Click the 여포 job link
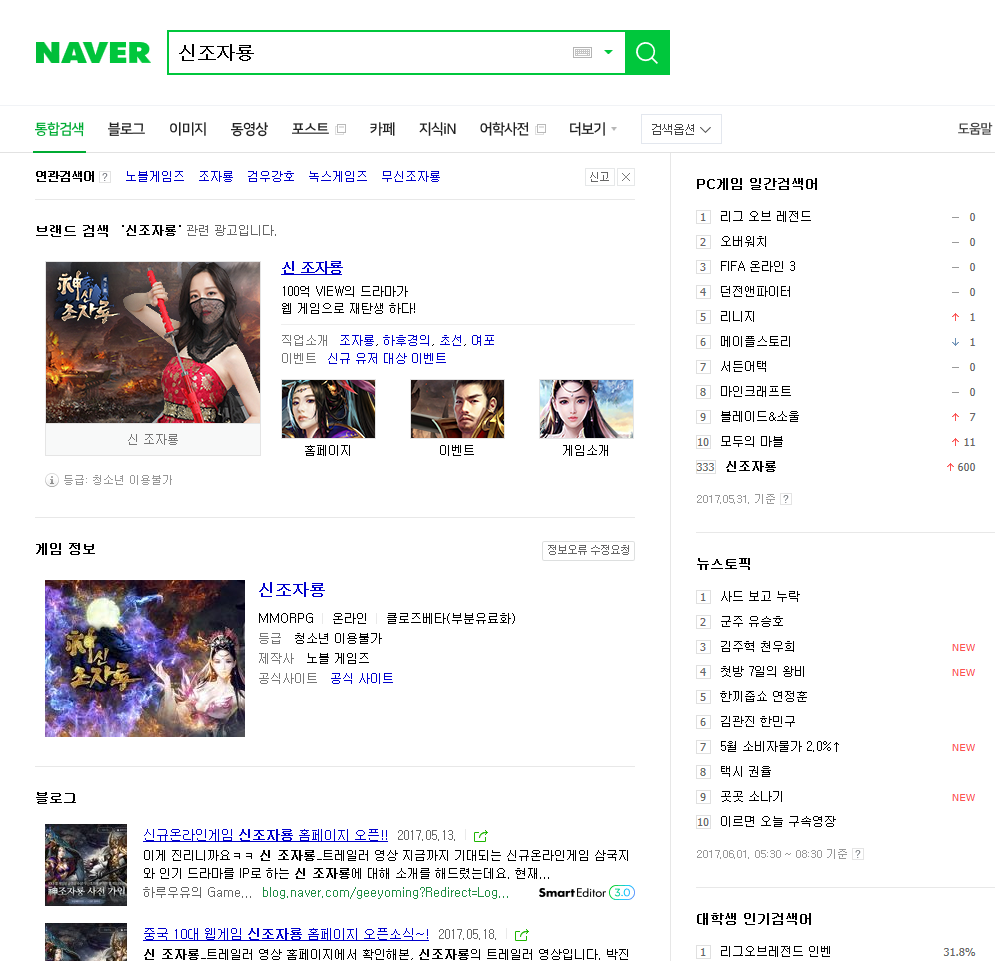This screenshot has height=961, width=995. [x=483, y=341]
